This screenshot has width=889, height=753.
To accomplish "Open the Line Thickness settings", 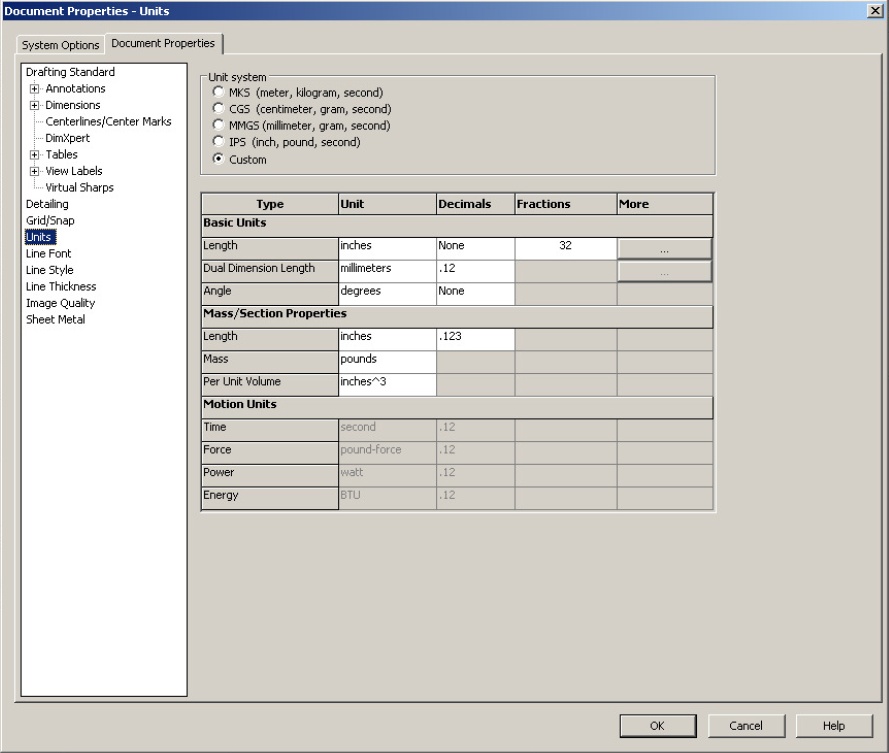I will coord(61,286).
